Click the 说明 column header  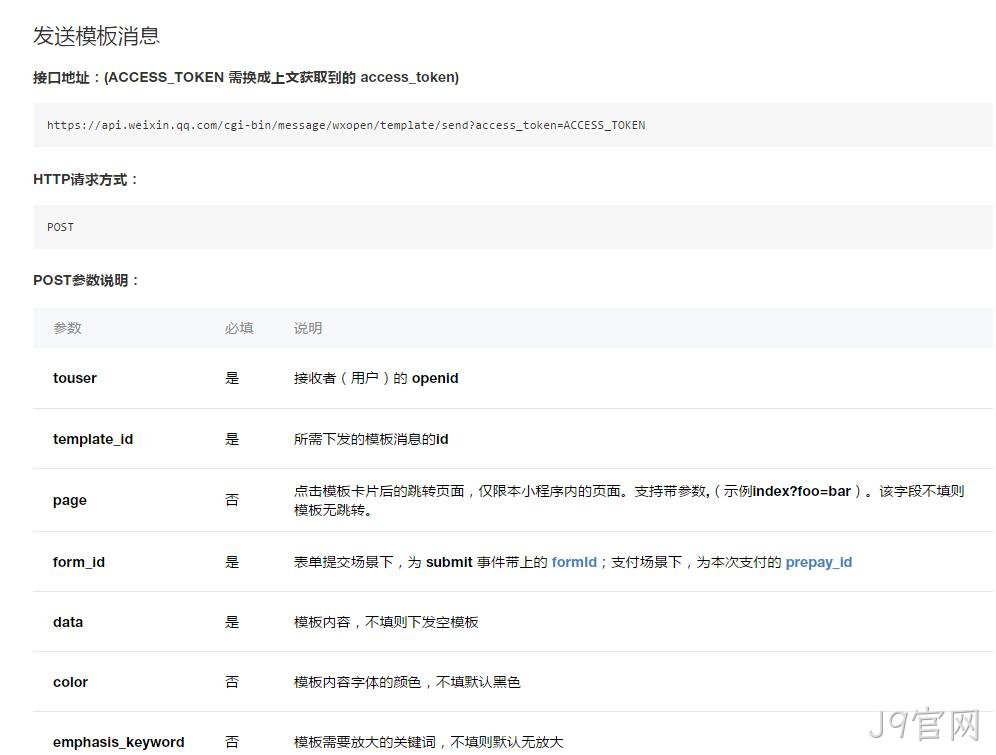[x=308, y=328]
